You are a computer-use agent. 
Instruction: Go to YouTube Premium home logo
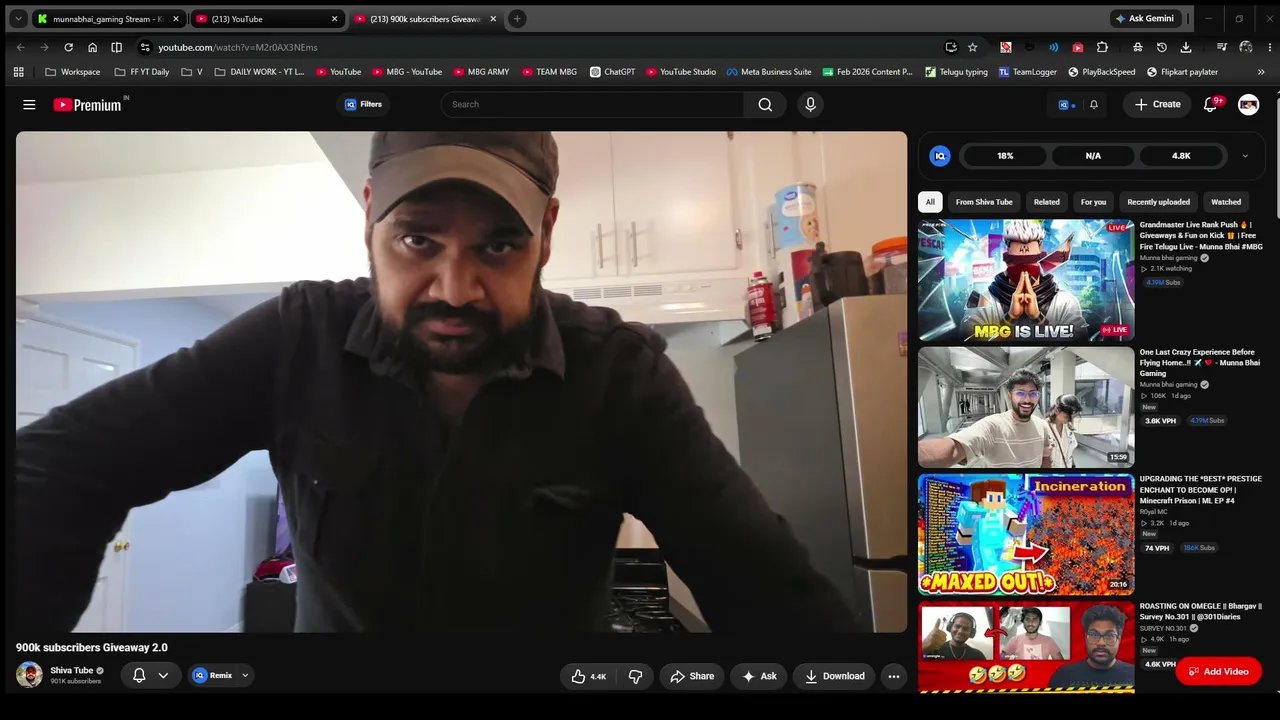tap(88, 104)
